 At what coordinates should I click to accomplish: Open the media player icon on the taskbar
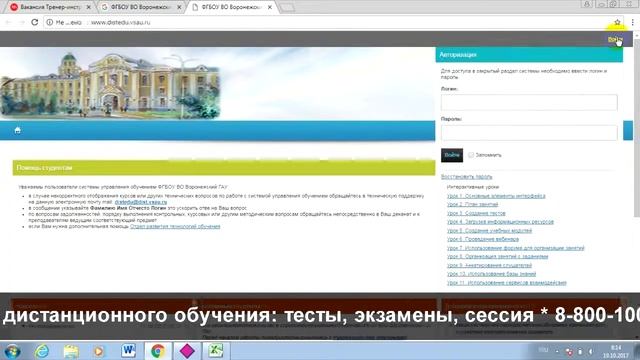tap(99, 351)
